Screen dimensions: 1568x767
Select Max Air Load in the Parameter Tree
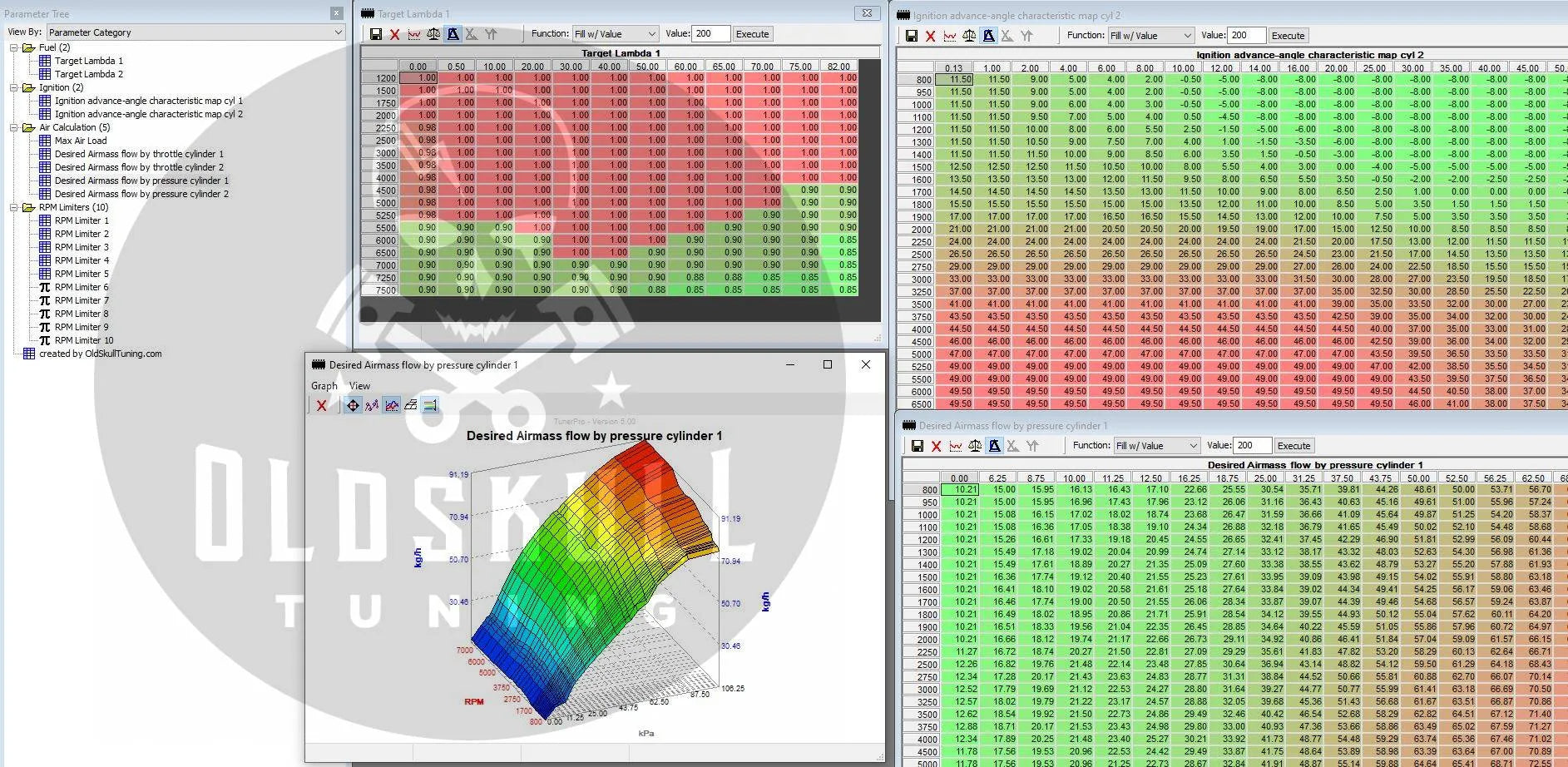(81, 141)
